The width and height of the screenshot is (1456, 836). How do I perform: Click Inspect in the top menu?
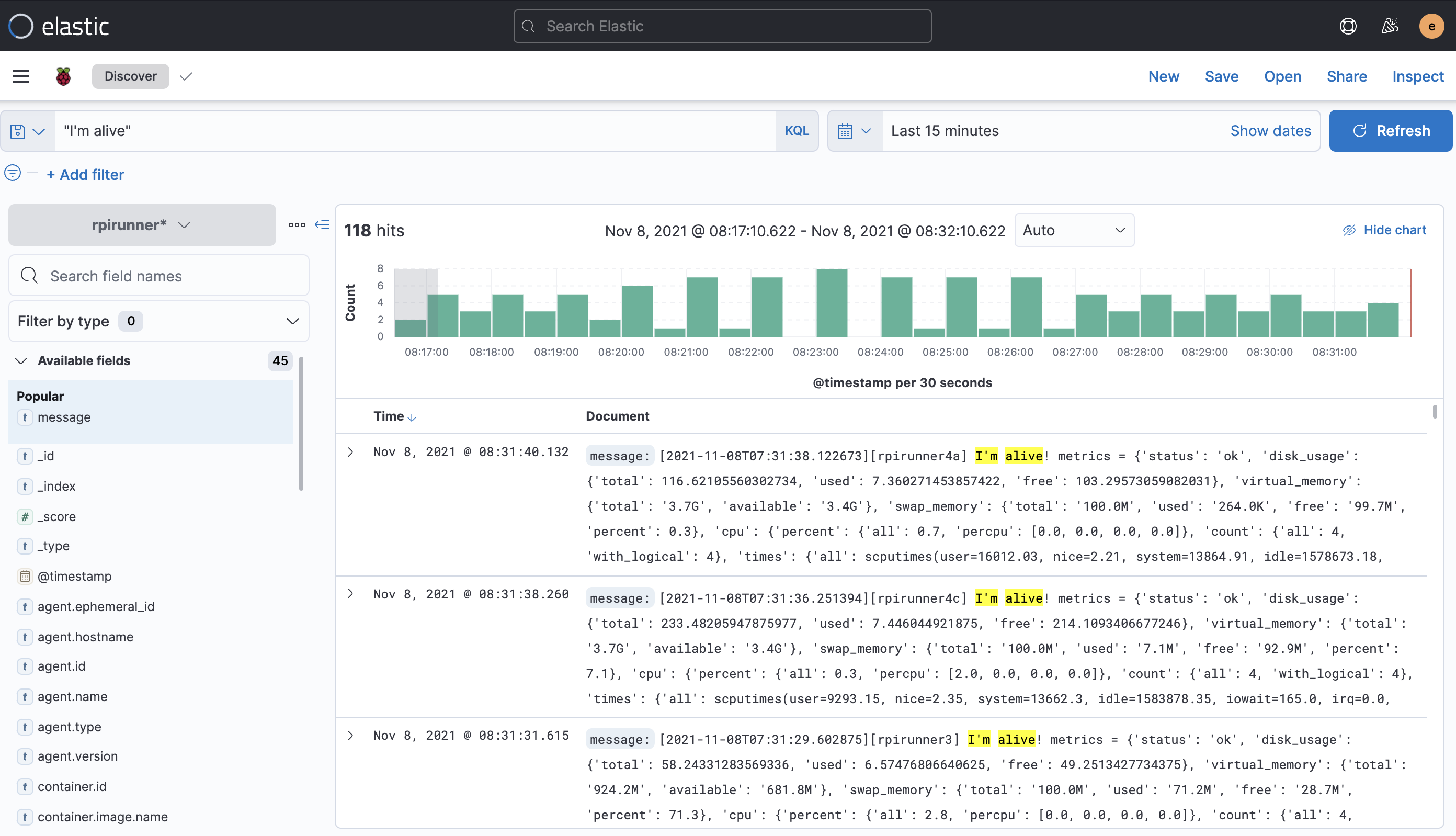(1417, 76)
